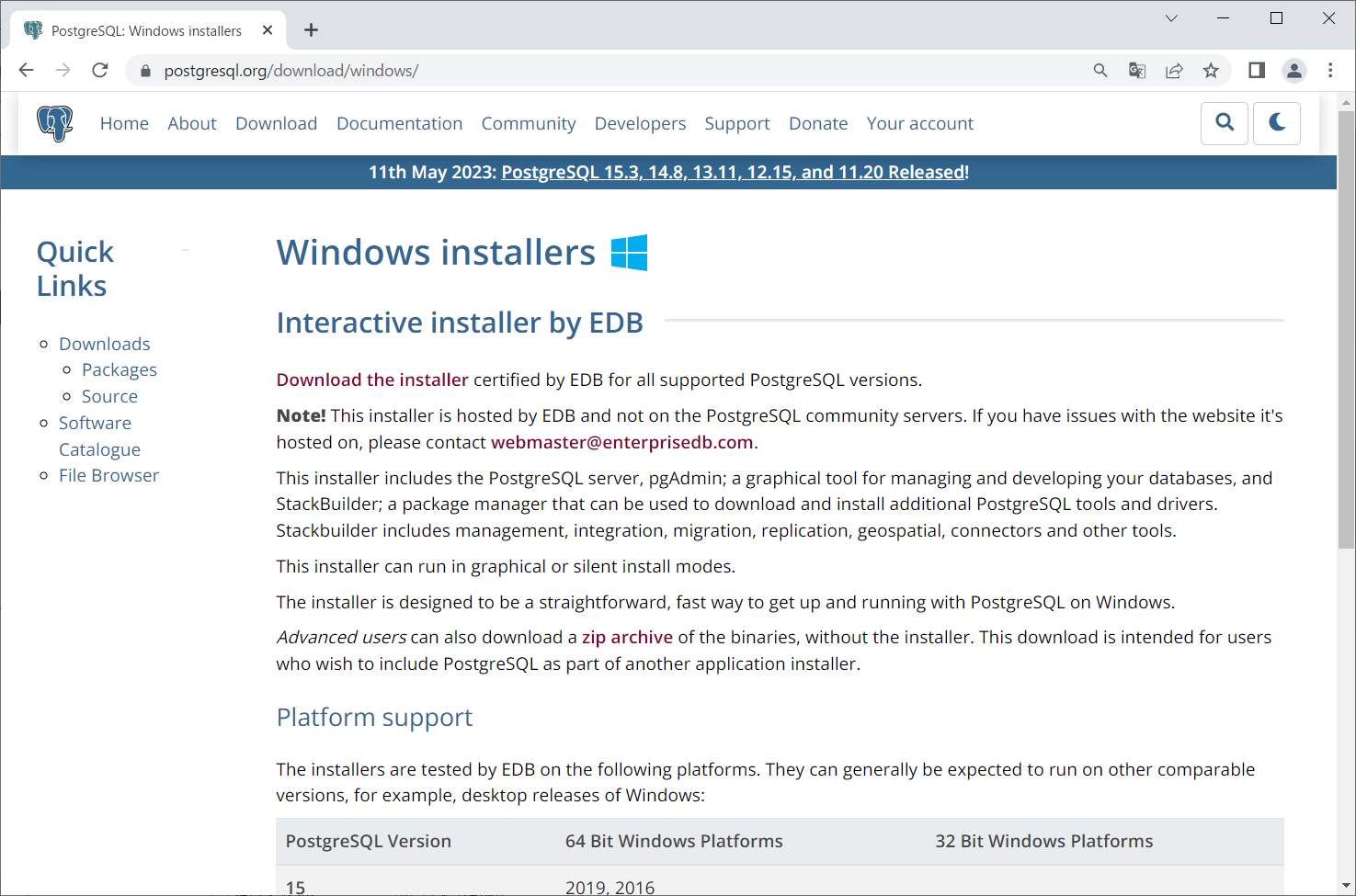This screenshot has width=1356, height=896.
Task: Toggle the browser side panel
Action: (x=1257, y=71)
